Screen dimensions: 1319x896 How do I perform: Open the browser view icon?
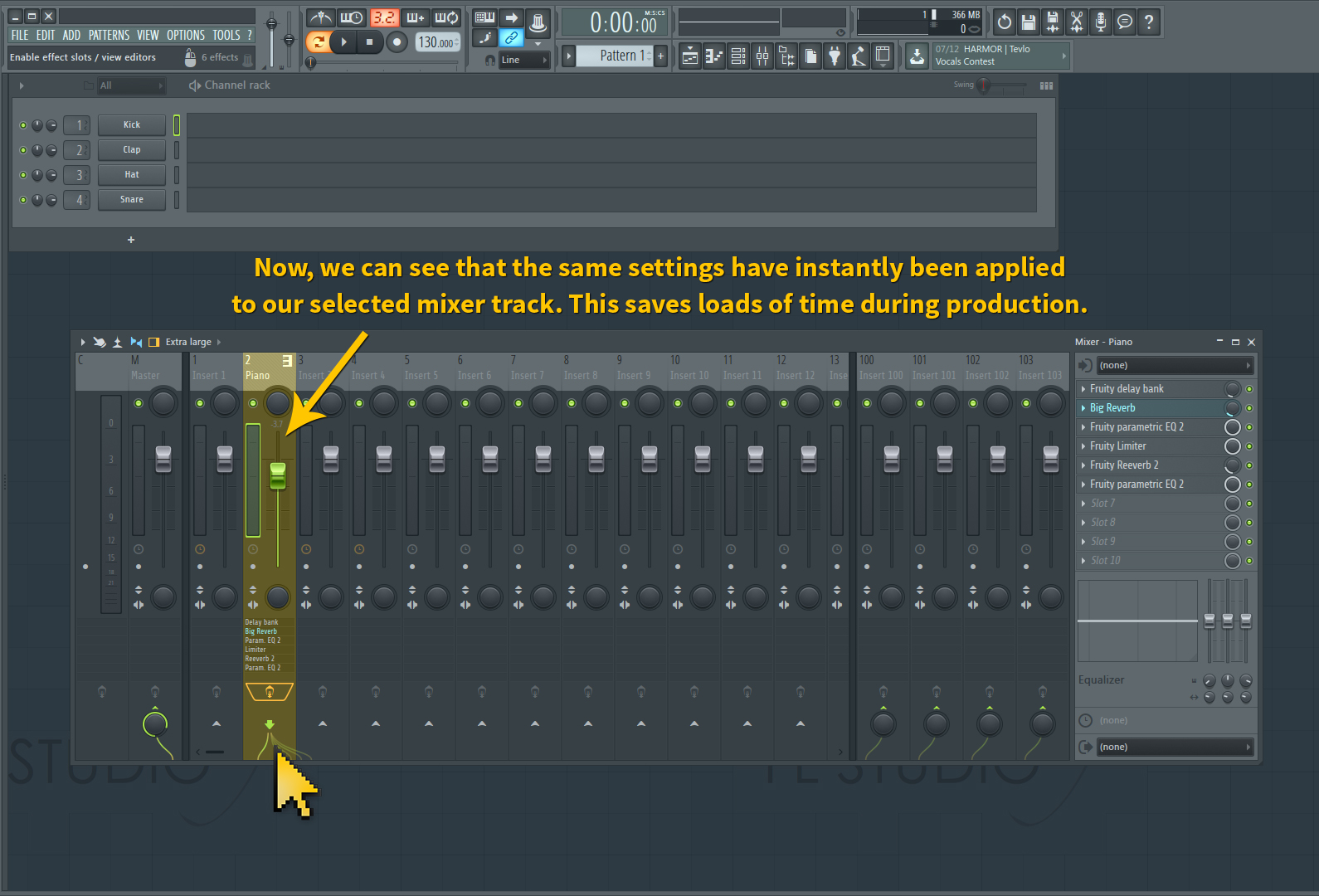pyautogui.click(x=786, y=56)
